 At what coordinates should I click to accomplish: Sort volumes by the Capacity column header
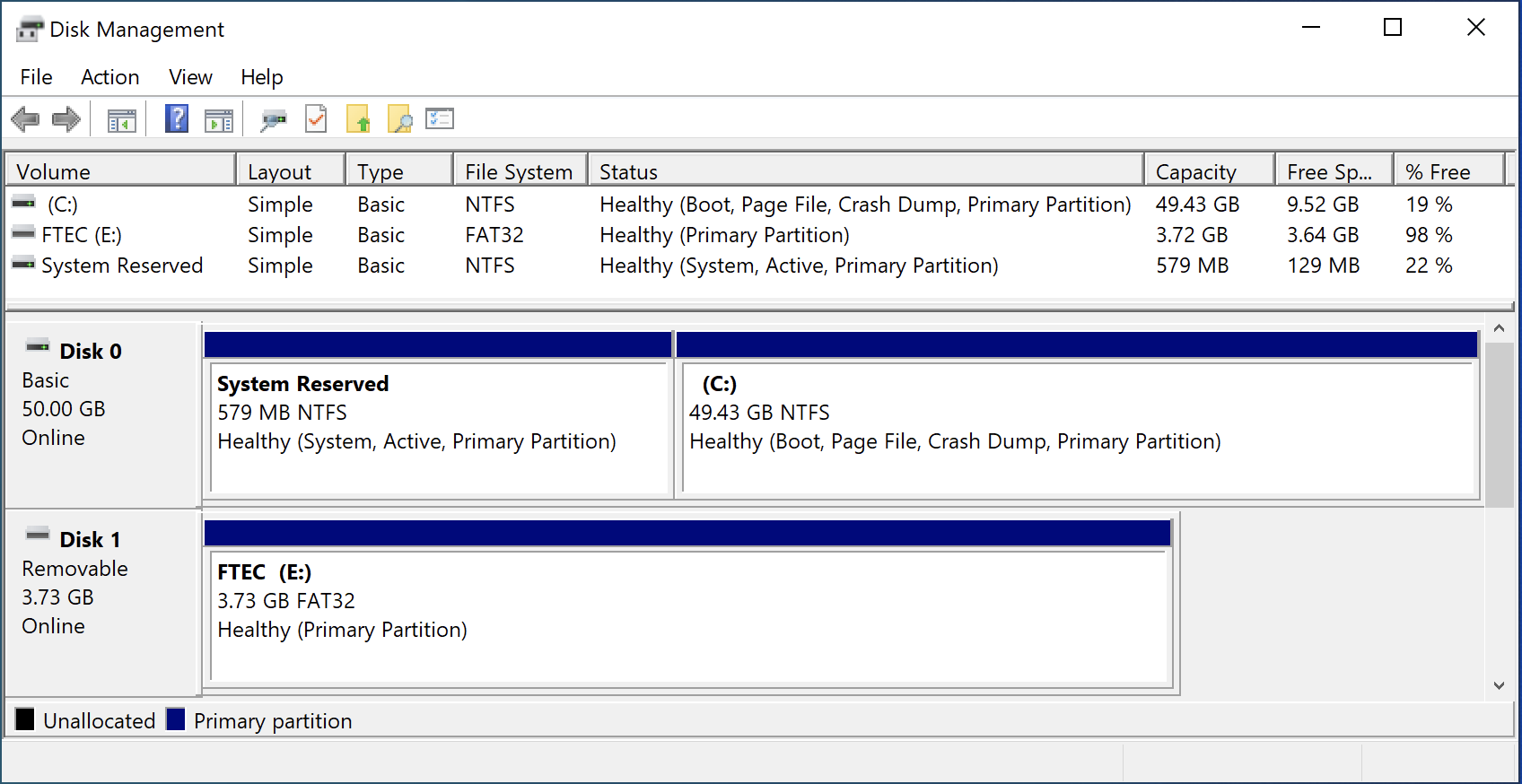point(1209,170)
